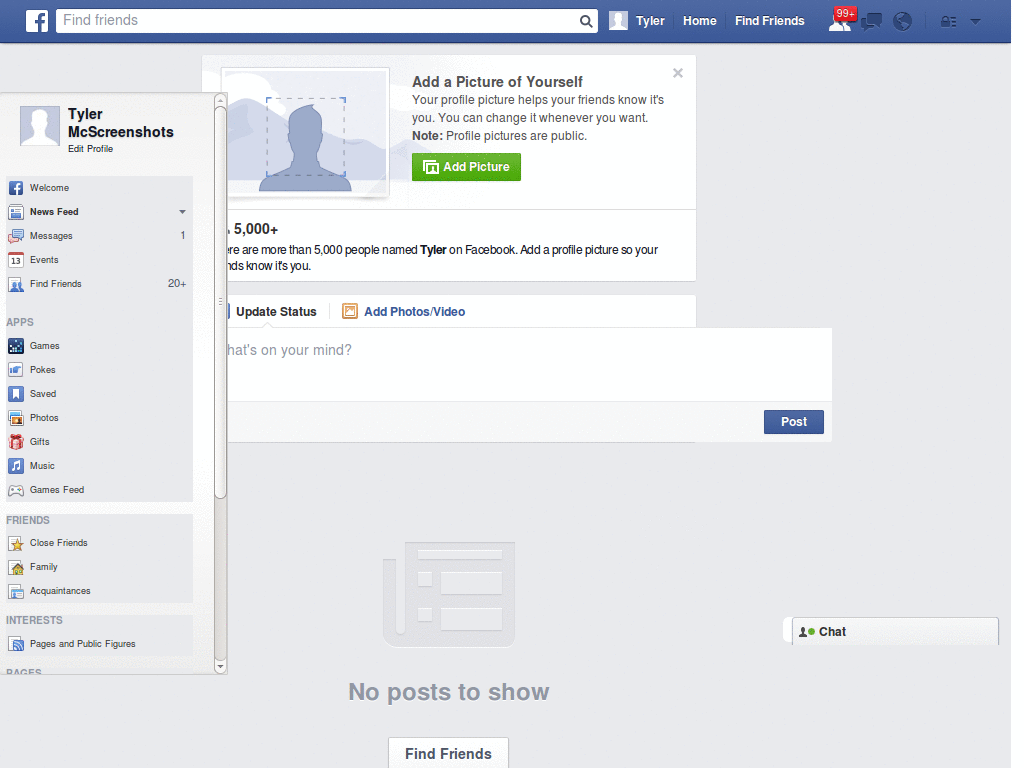1024x768 pixels.
Task: Focus the Find friends search field
Action: tap(319, 21)
